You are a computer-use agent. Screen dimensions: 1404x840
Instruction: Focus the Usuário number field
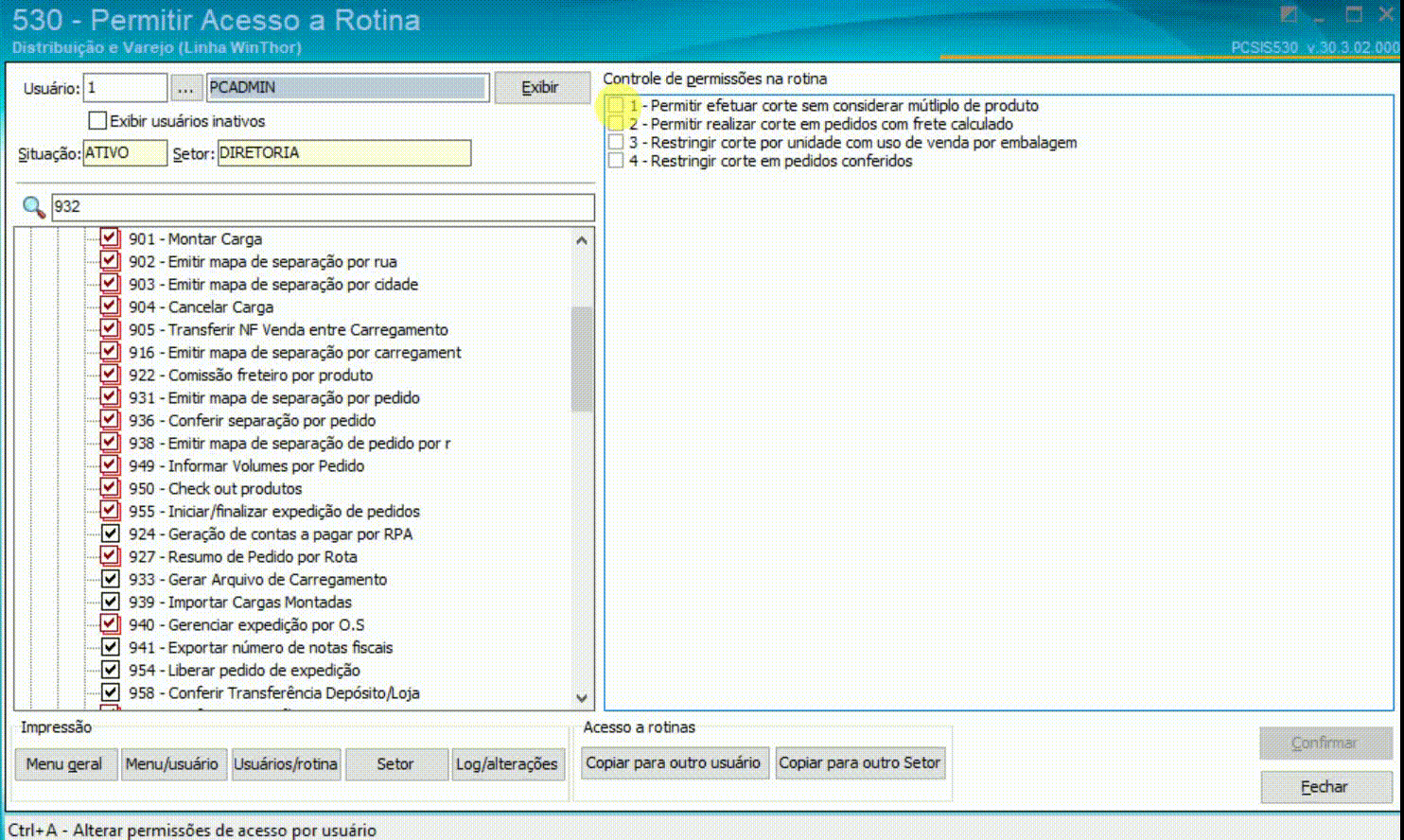125,88
